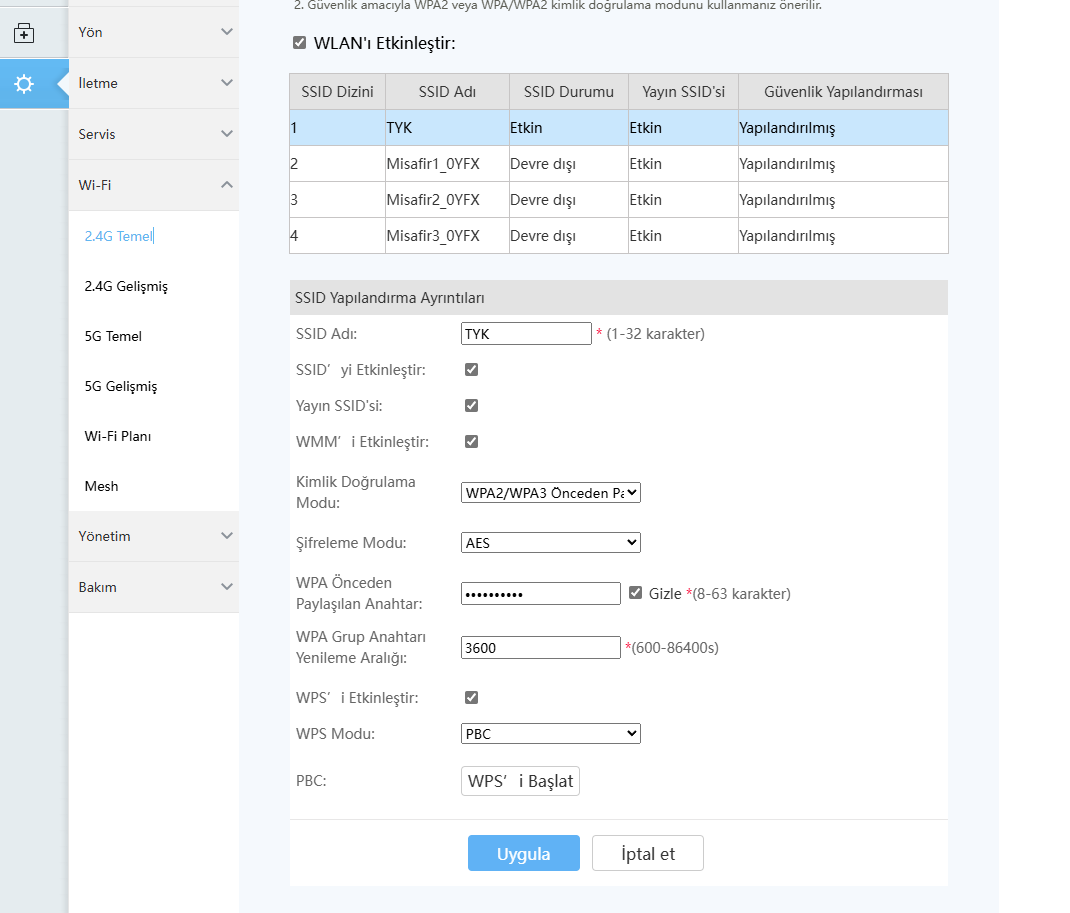Open the Mesh settings page
Image resolution: width=1070 pixels, height=913 pixels.
[101, 486]
